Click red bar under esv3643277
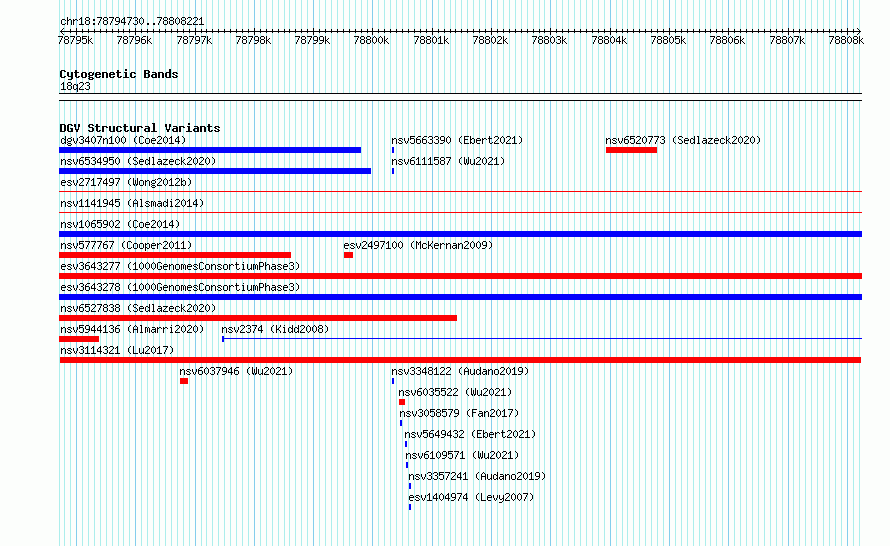Screen dimensions: 890x546 (460, 276)
